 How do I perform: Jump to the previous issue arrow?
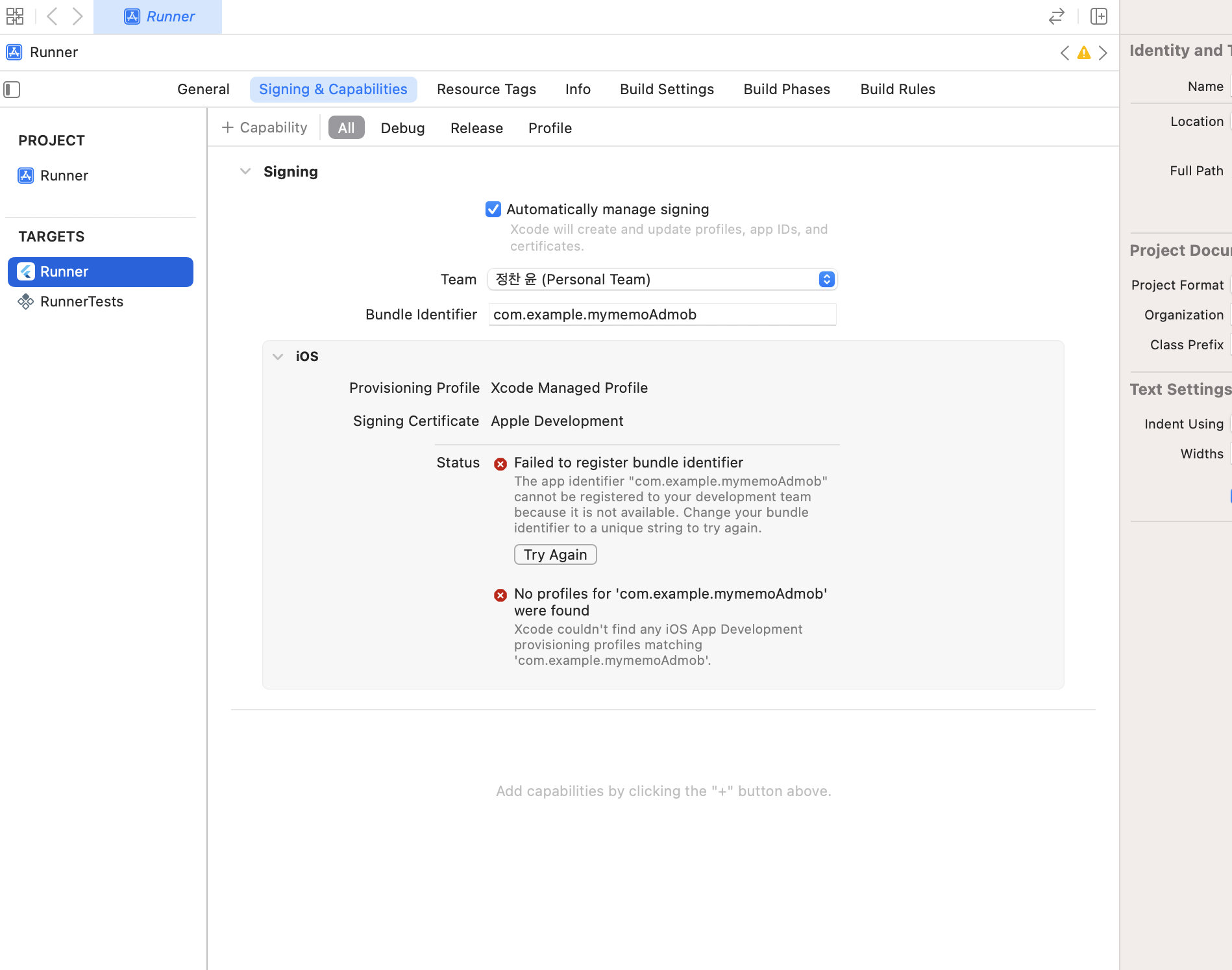point(1065,53)
